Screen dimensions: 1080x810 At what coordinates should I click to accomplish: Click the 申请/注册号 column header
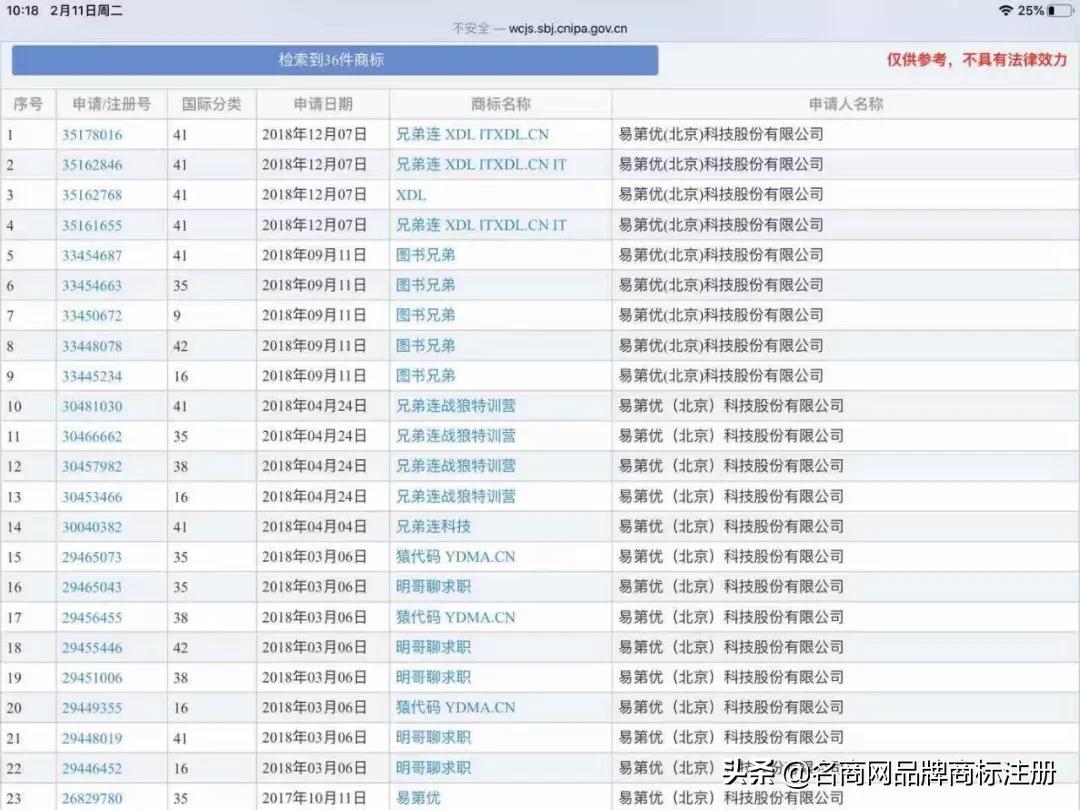113,104
